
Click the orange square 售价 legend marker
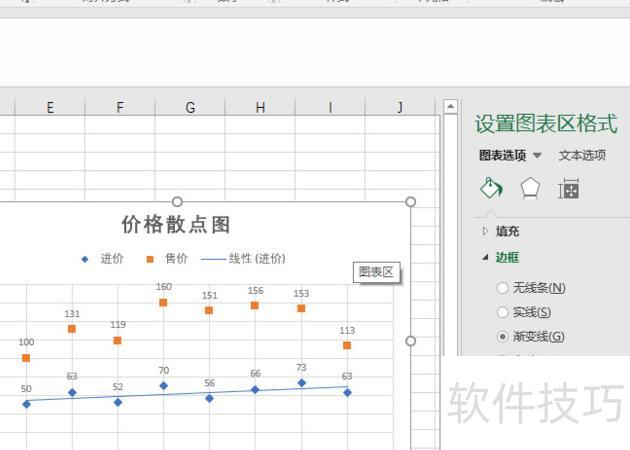click(x=150, y=259)
